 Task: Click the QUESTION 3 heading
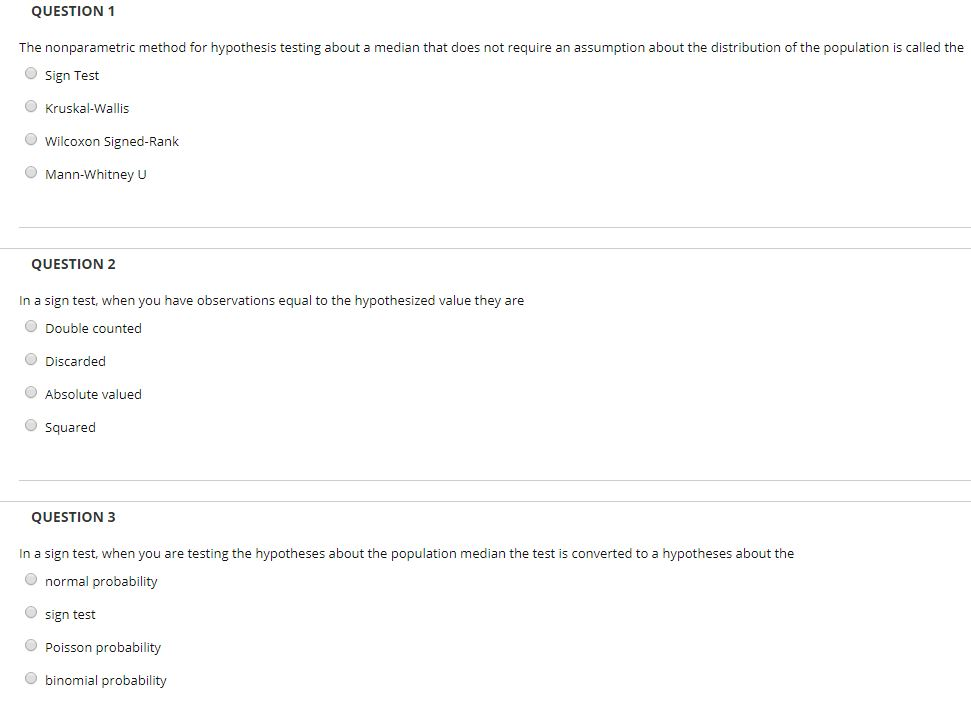(x=73, y=517)
